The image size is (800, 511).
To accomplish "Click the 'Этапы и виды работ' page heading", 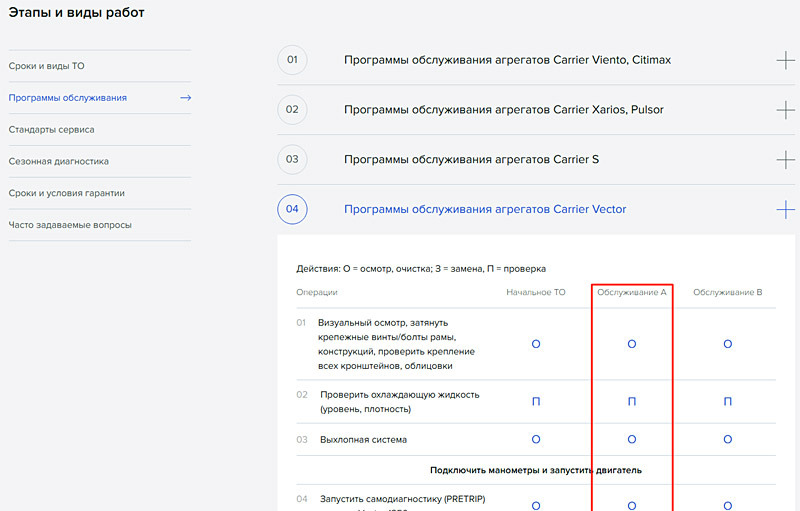I will 77,13.
